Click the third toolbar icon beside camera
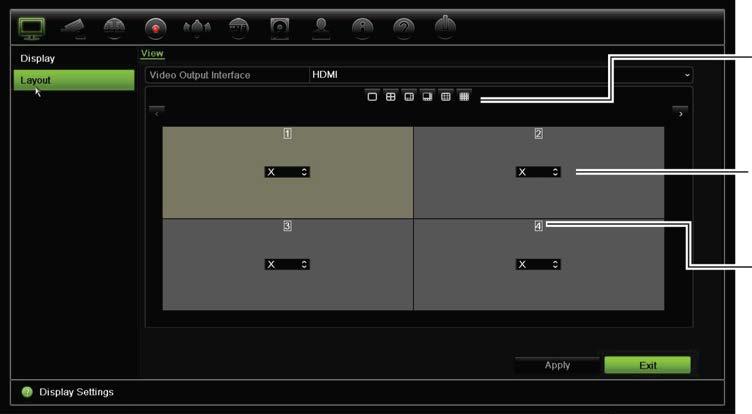The width and height of the screenshot is (752, 414). point(114,28)
